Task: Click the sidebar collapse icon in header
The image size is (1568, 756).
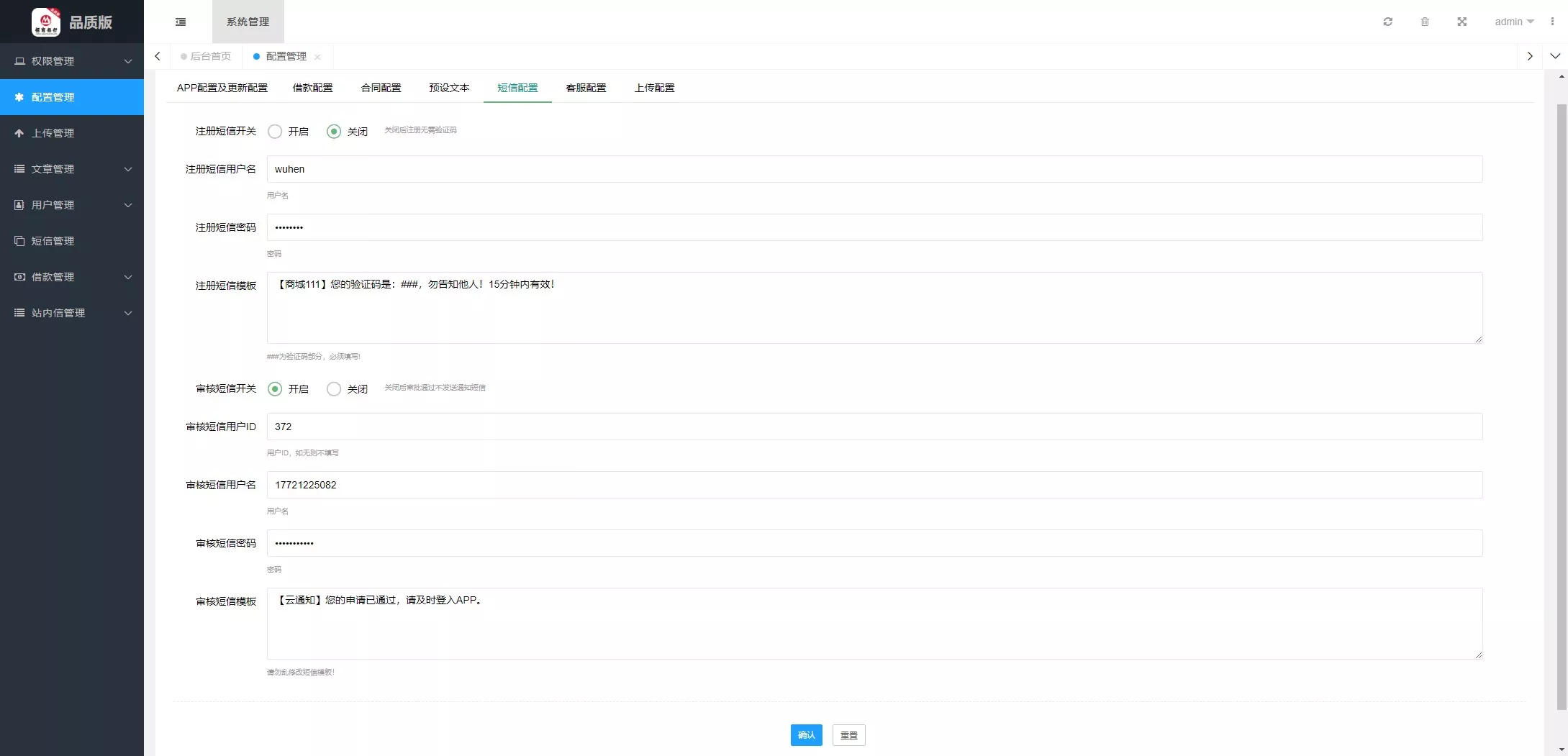Action: (181, 22)
